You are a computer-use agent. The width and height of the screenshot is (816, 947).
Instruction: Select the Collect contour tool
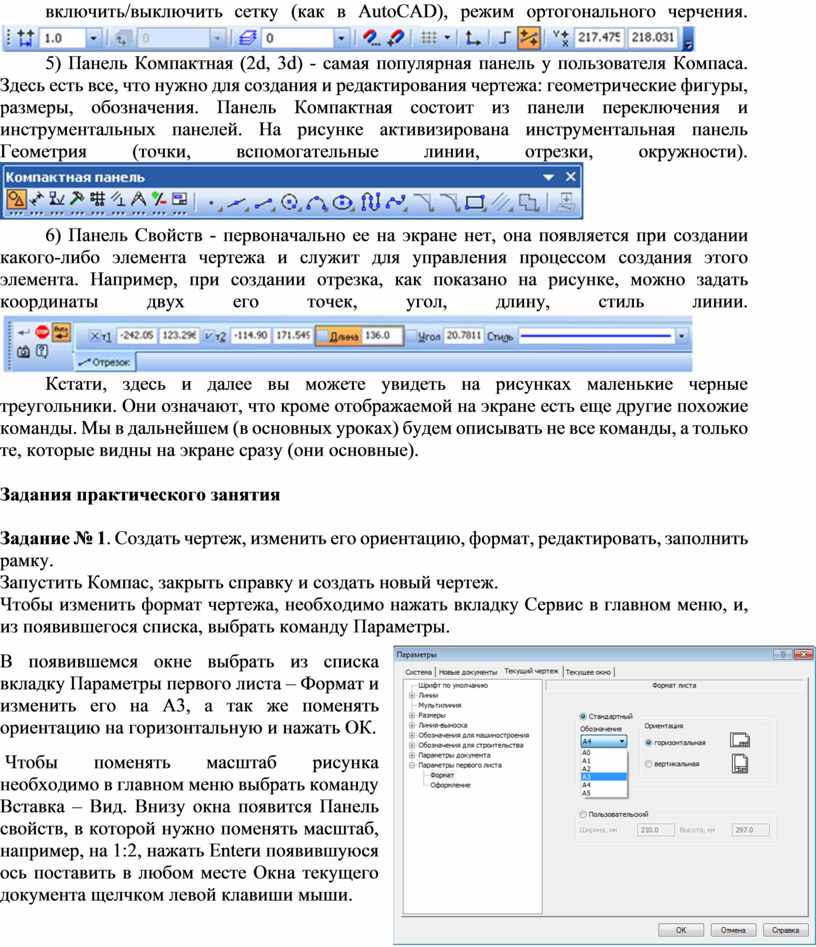(x=528, y=203)
